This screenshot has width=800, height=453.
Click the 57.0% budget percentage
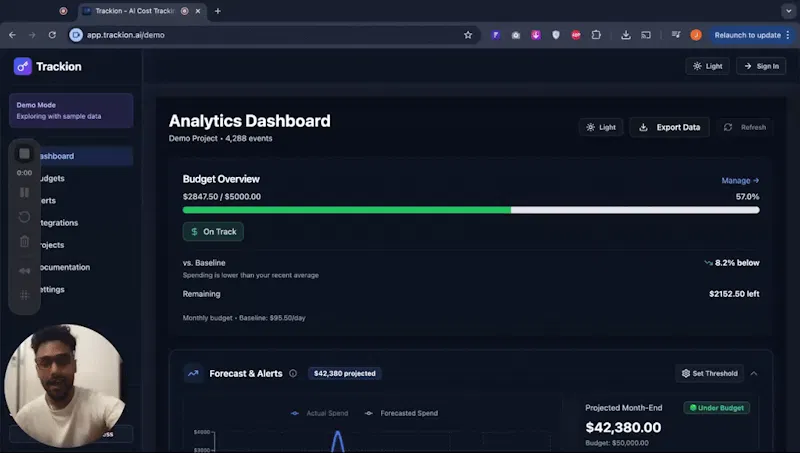pyautogui.click(x=747, y=196)
